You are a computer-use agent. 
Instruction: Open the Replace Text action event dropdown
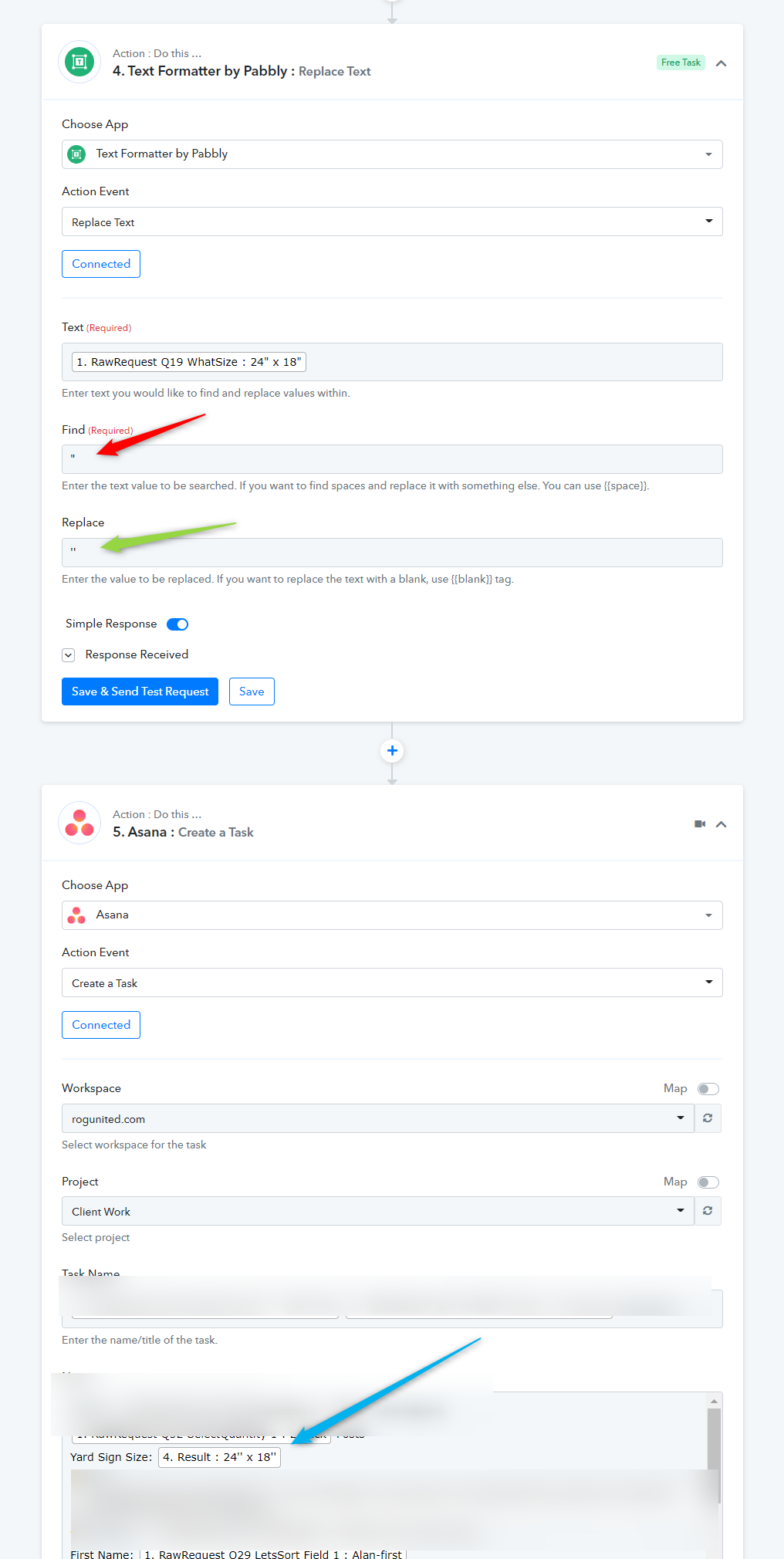[x=392, y=222]
